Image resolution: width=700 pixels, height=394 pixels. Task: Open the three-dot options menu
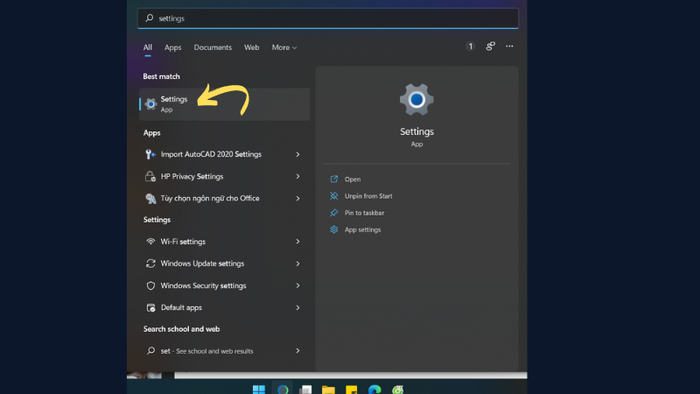(509, 46)
